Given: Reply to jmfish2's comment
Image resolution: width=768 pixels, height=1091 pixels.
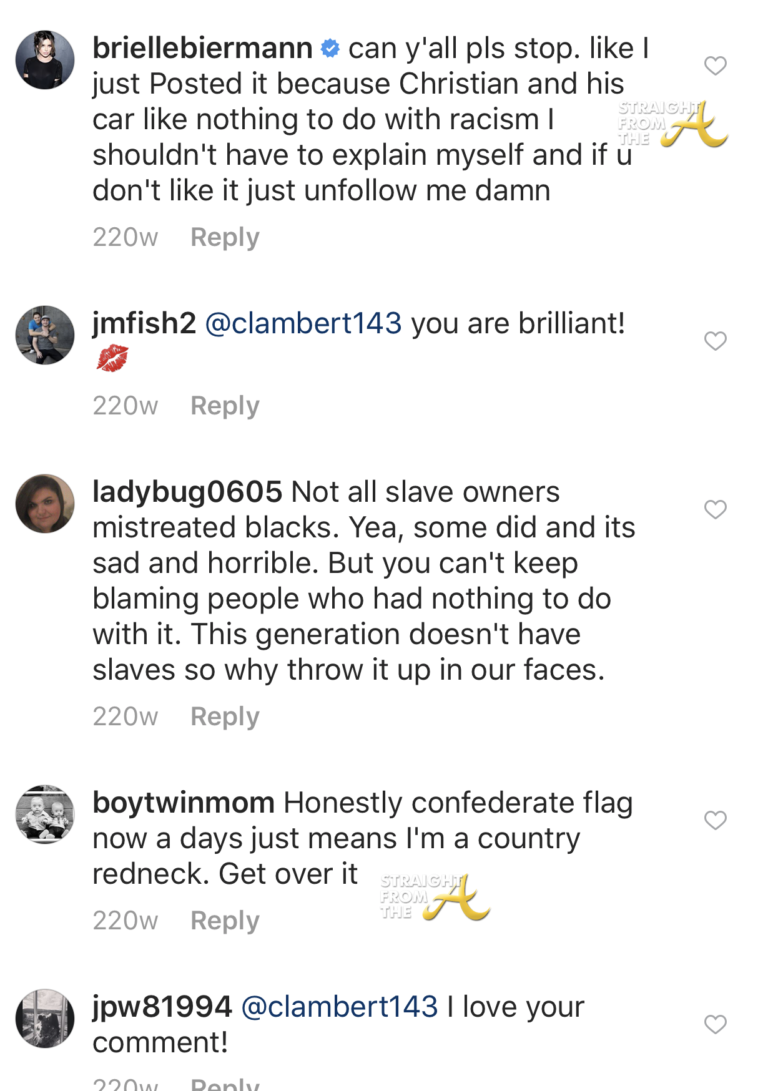Looking at the screenshot, I should (x=225, y=406).
